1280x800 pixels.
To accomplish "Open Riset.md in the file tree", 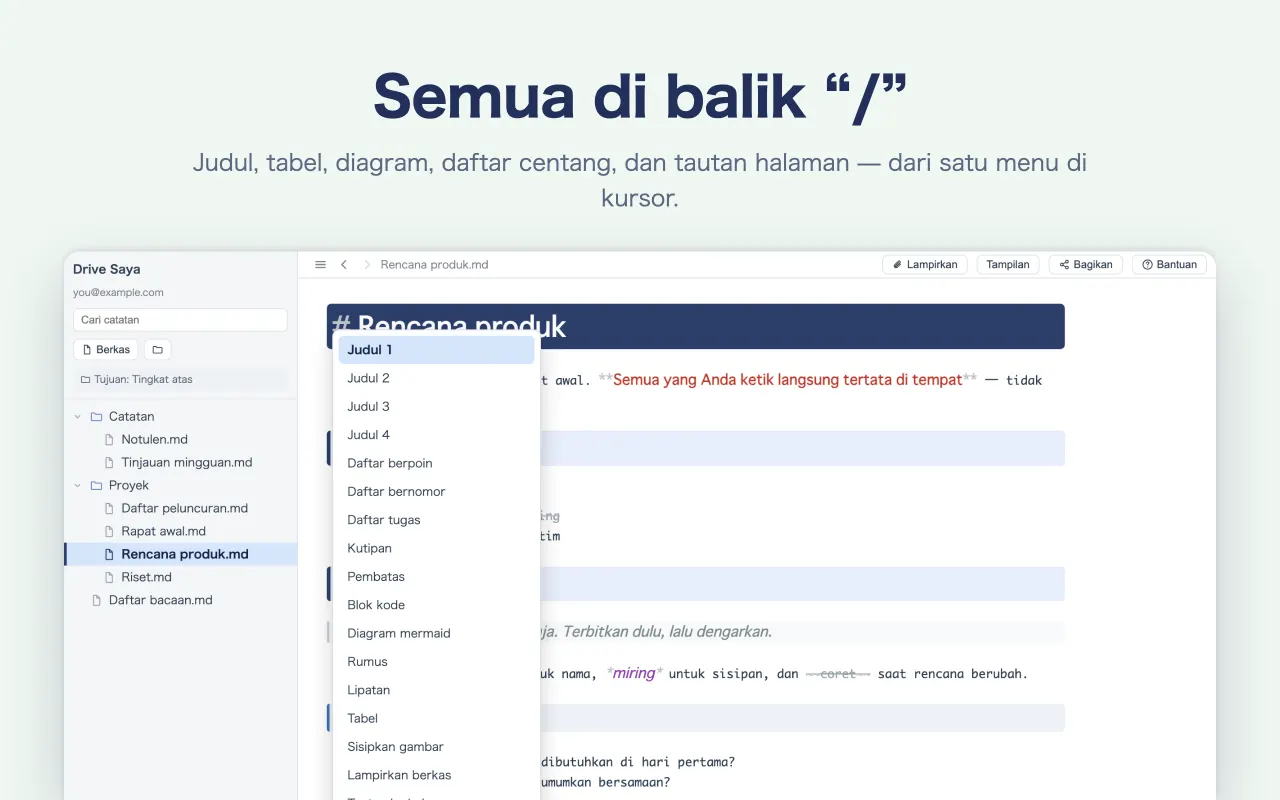I will click(x=147, y=577).
